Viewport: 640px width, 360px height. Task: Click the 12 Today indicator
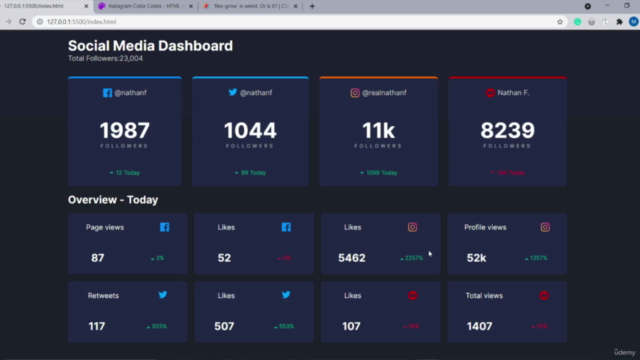pyautogui.click(x=125, y=173)
